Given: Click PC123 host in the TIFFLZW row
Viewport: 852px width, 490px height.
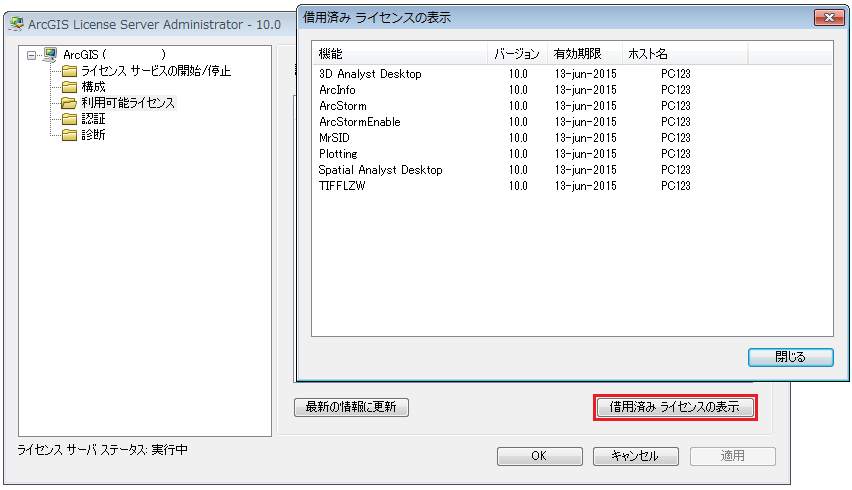Looking at the screenshot, I should tap(675, 186).
